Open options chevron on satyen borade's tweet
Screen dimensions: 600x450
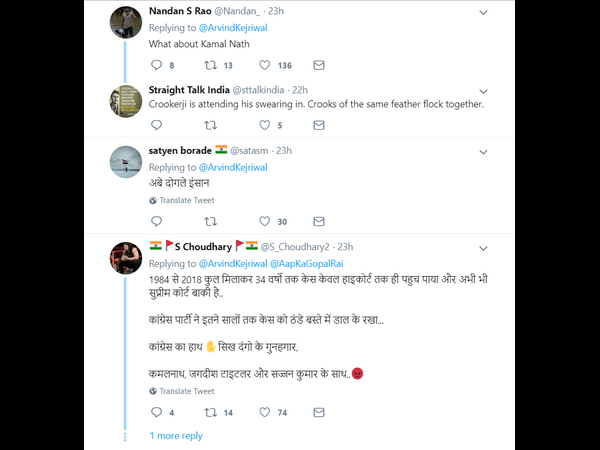(x=484, y=151)
